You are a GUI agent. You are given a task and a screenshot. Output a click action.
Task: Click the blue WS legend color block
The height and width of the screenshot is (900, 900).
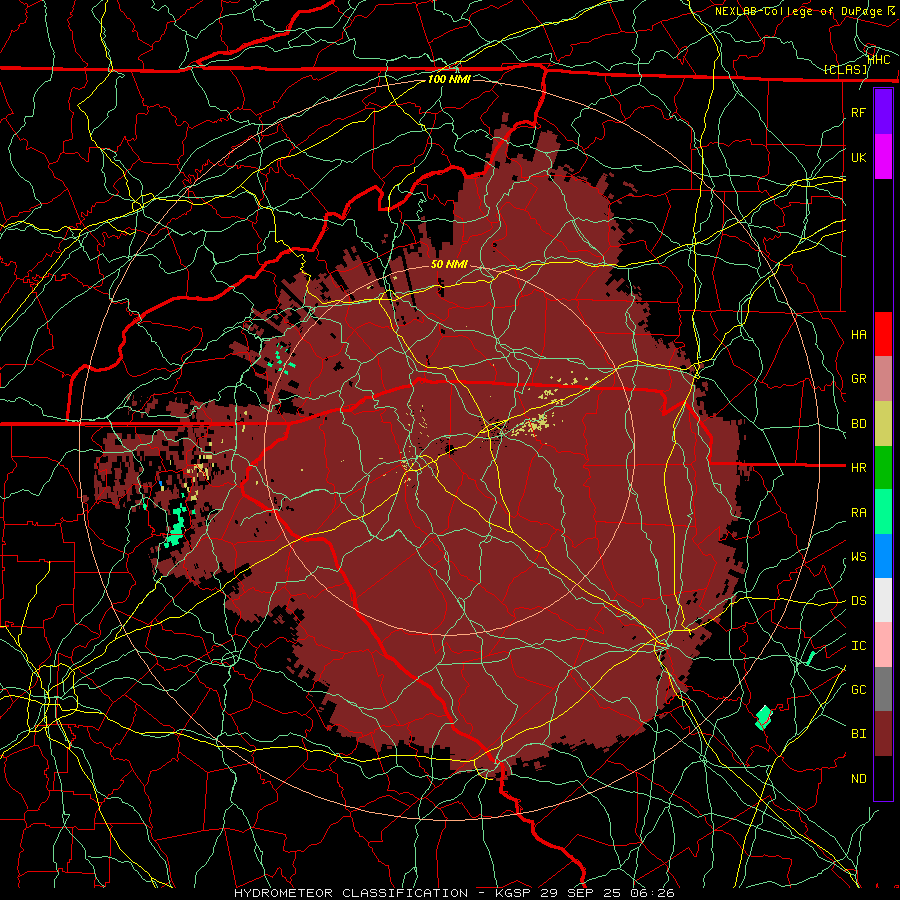coord(883,556)
